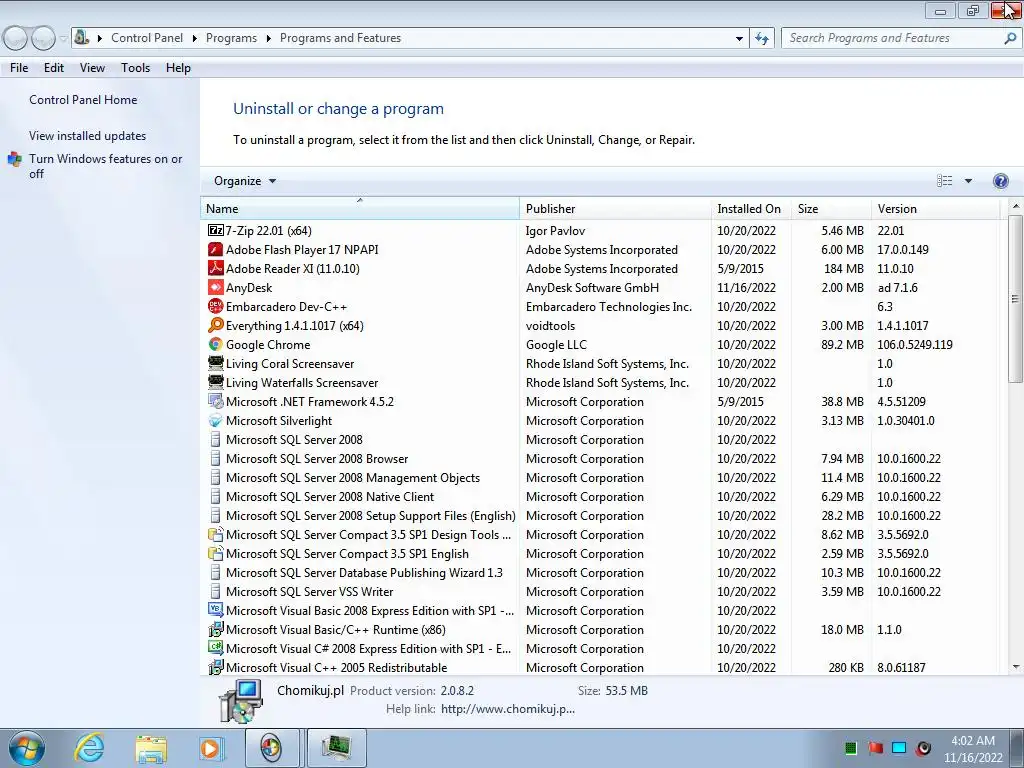Click the list scrollbar down arrow
The height and width of the screenshot is (768, 1024).
(1016, 667)
